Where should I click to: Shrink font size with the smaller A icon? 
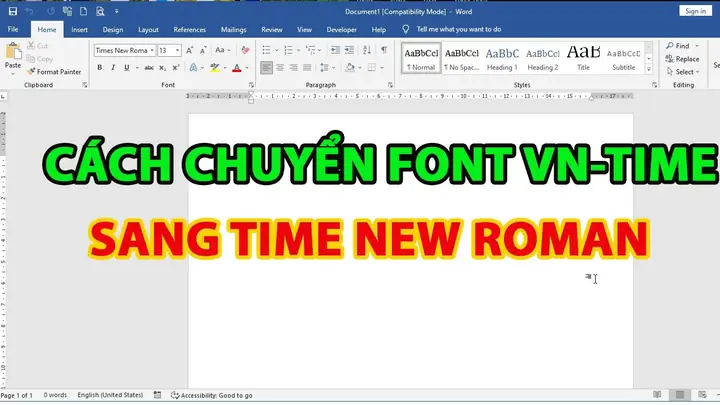pos(203,51)
